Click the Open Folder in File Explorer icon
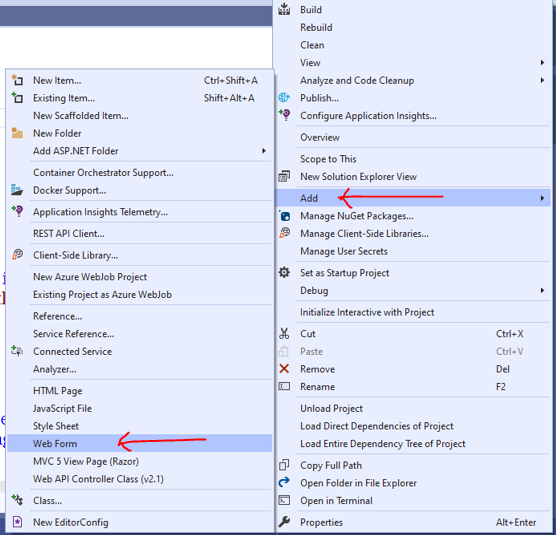The width and height of the screenshot is (556, 535). click(284, 483)
